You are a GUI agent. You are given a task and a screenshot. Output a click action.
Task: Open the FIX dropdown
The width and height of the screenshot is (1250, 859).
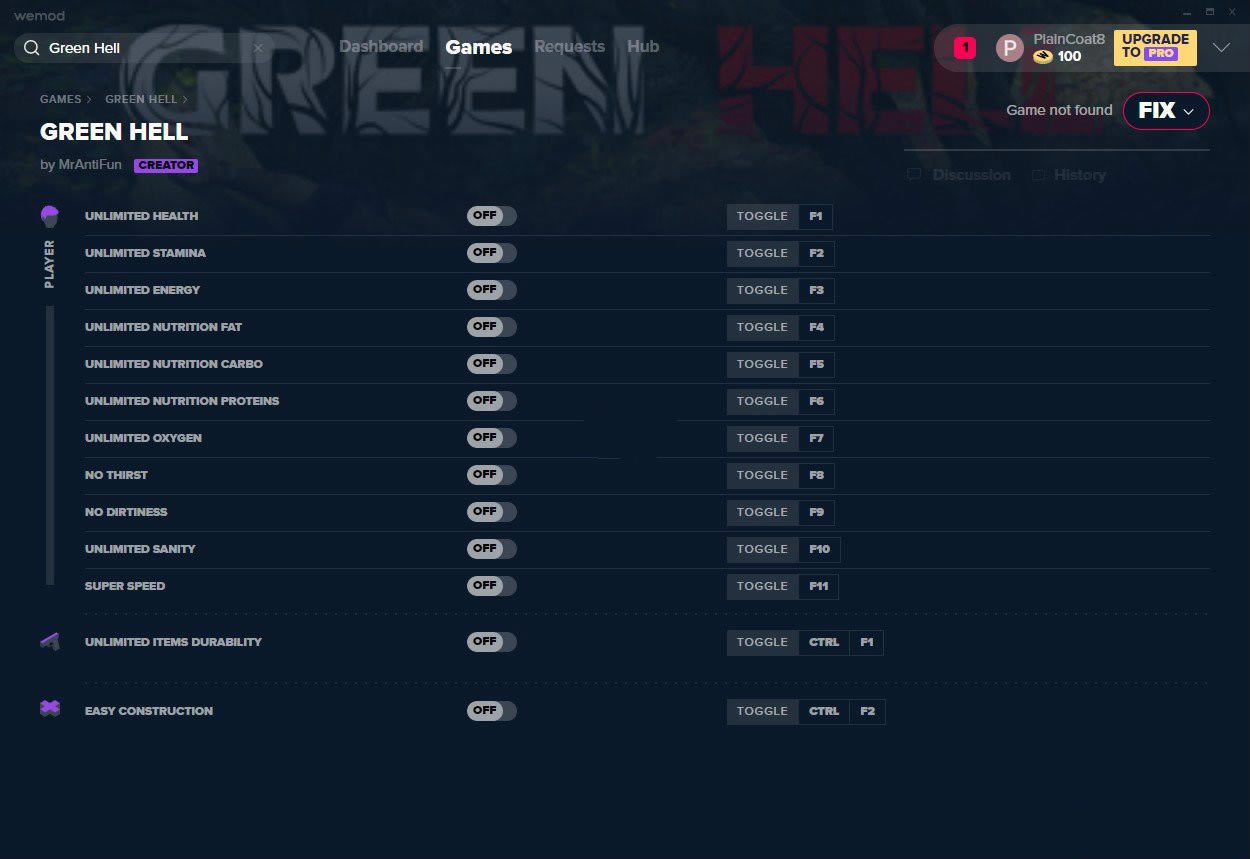click(1166, 111)
